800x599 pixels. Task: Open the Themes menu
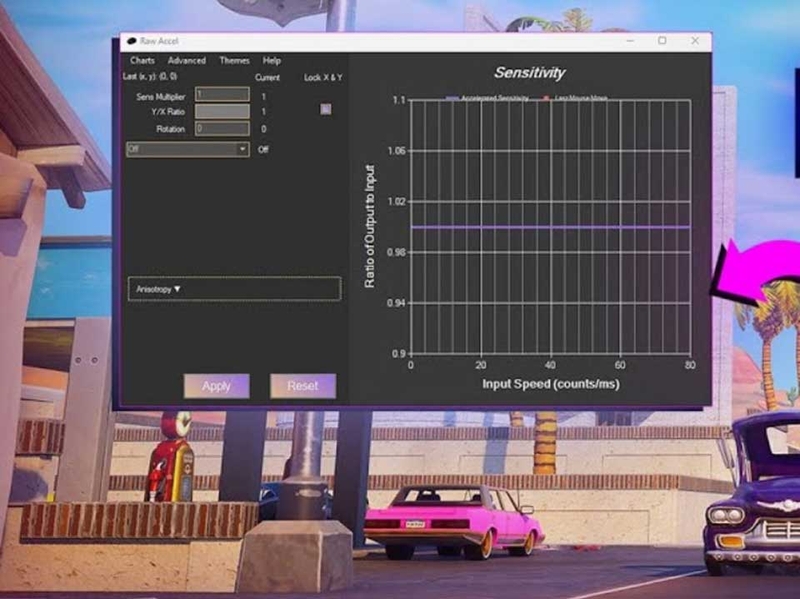pos(234,61)
